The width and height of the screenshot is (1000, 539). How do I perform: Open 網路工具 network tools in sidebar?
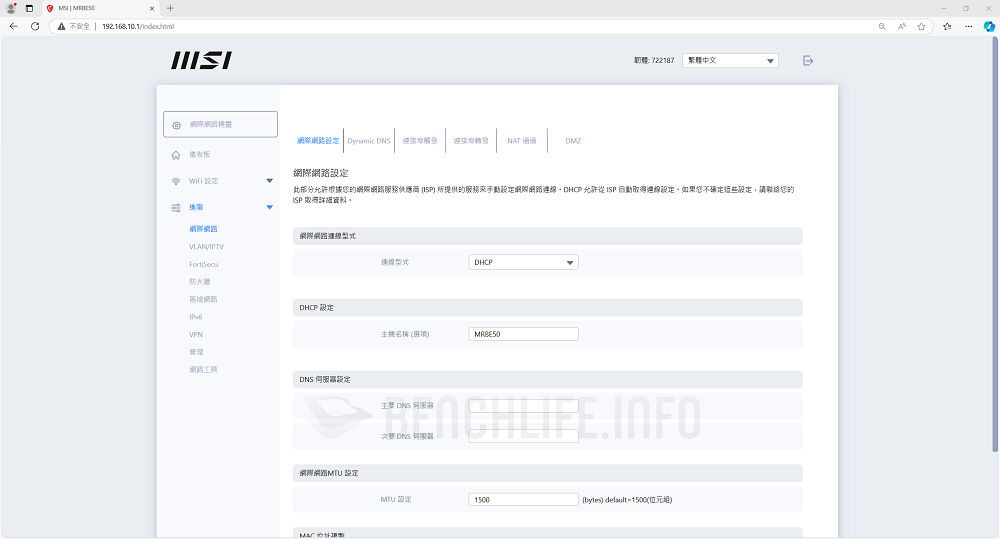coord(203,370)
